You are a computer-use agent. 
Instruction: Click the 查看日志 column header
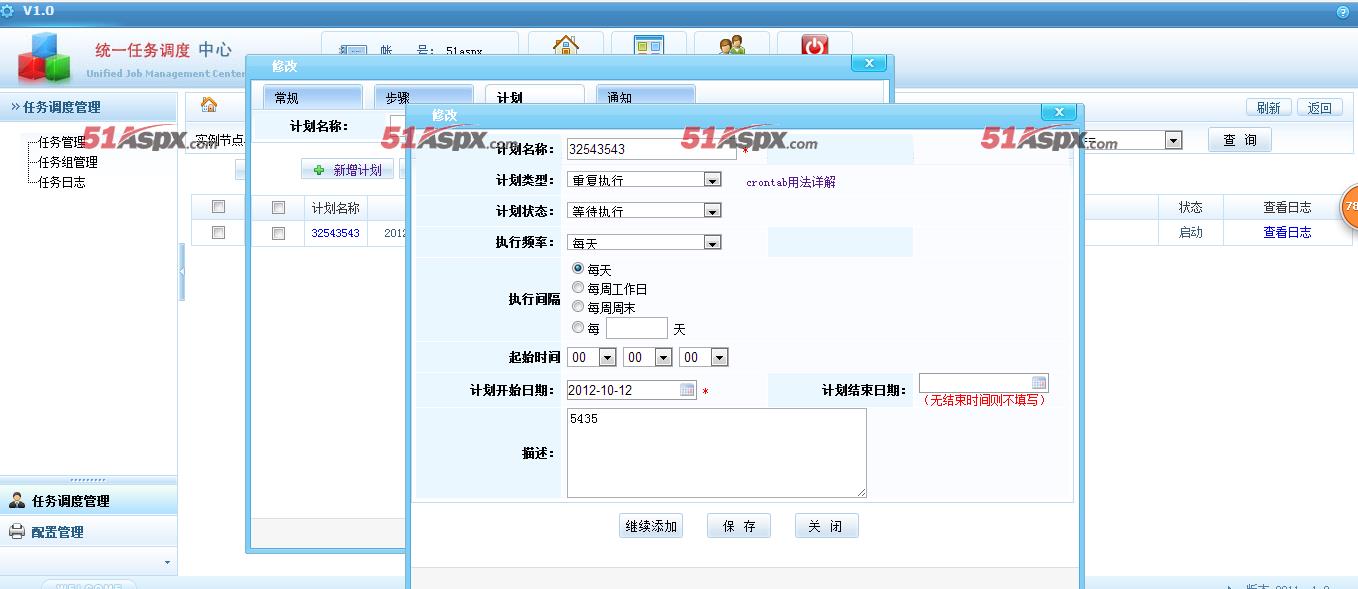click(1287, 207)
